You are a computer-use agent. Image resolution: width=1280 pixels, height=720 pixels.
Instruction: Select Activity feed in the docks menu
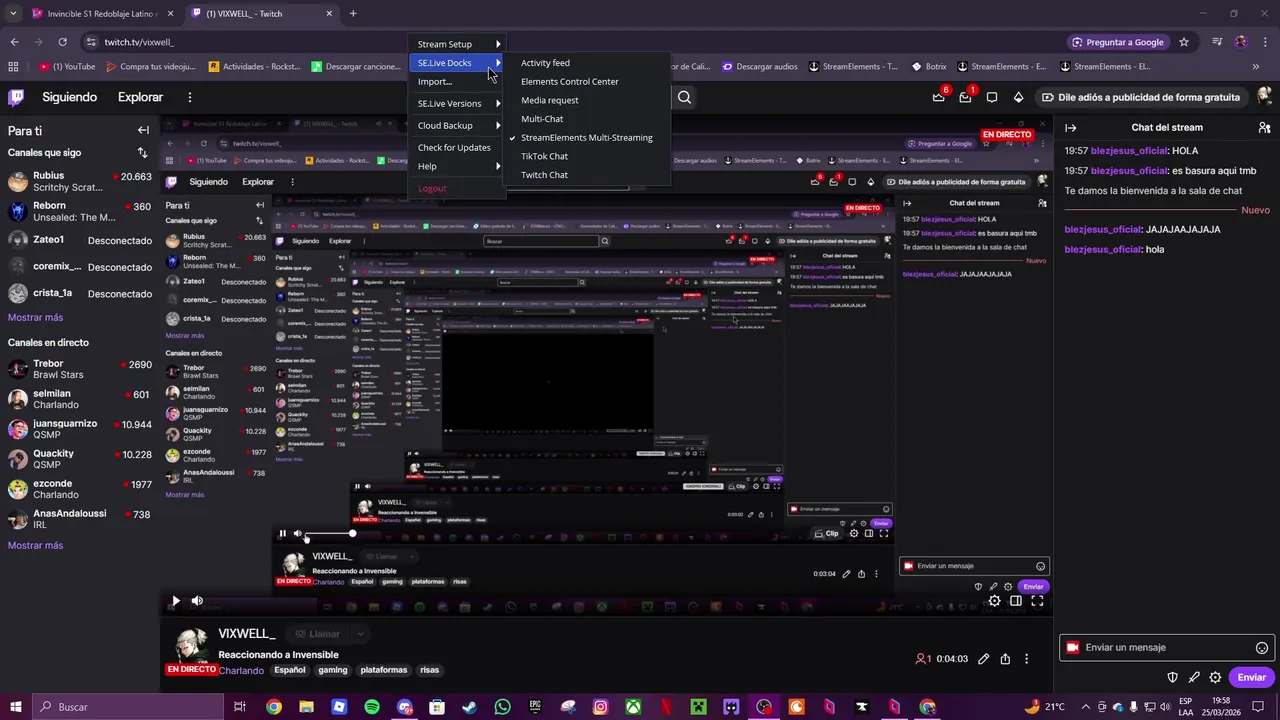[545, 63]
